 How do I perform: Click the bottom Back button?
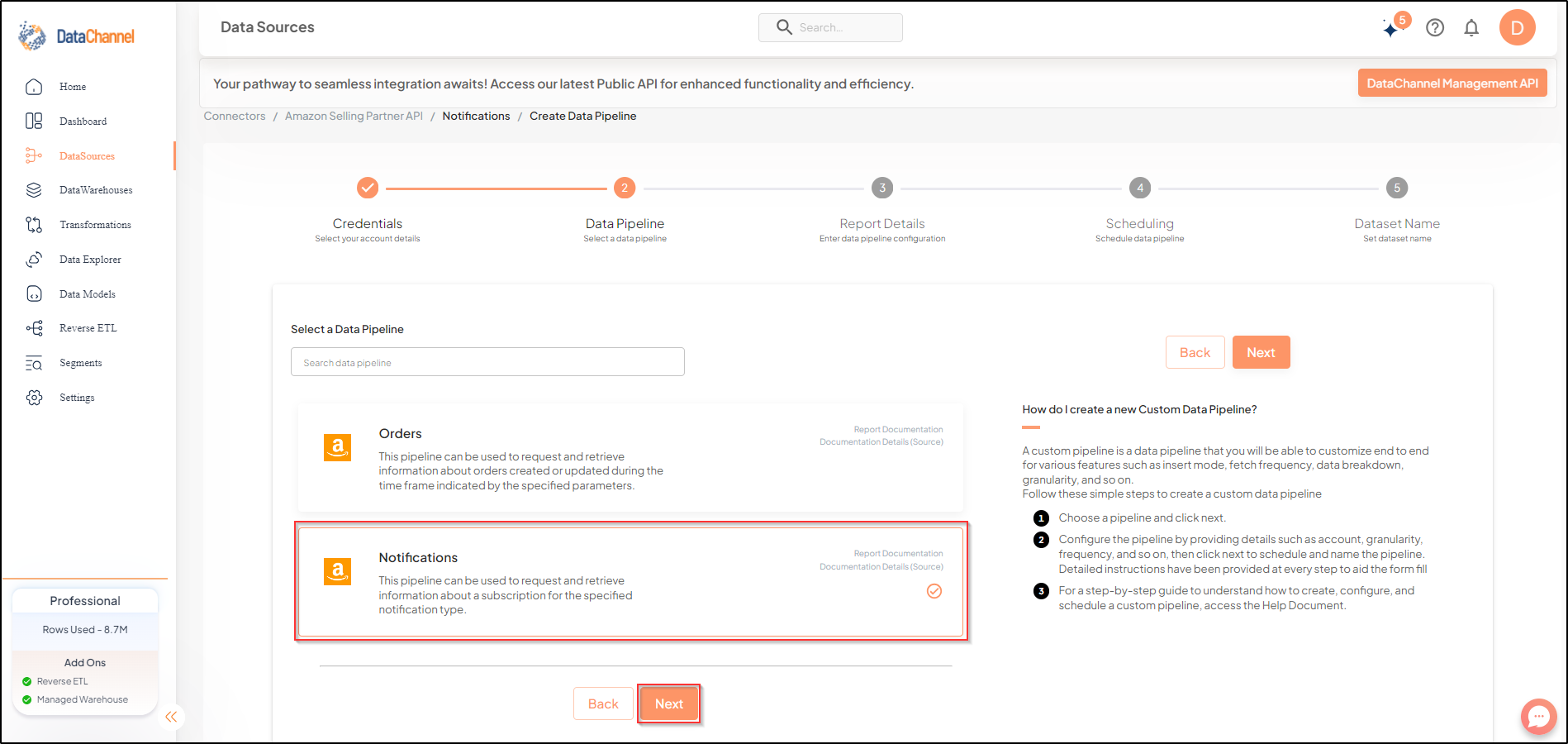point(603,703)
